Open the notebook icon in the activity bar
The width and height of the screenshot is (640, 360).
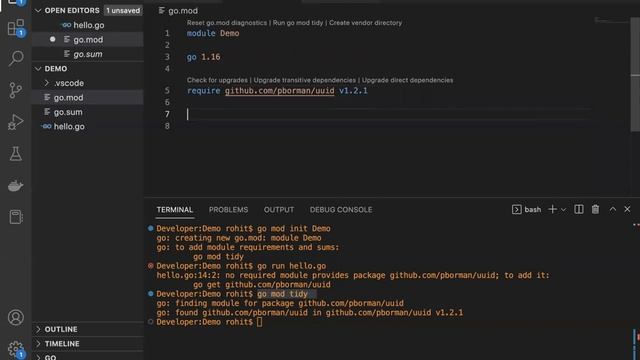16,217
